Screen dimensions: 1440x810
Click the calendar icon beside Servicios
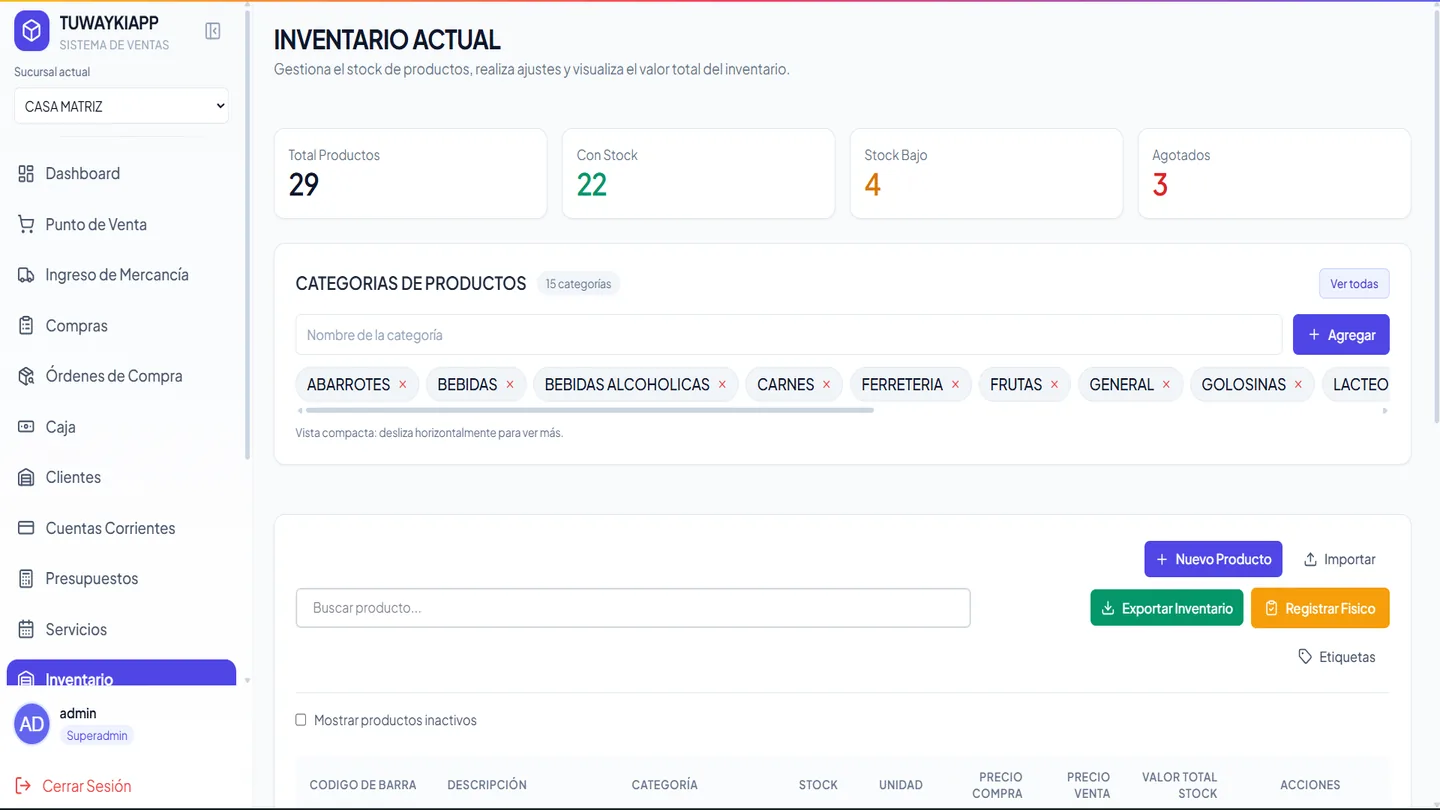click(26, 629)
